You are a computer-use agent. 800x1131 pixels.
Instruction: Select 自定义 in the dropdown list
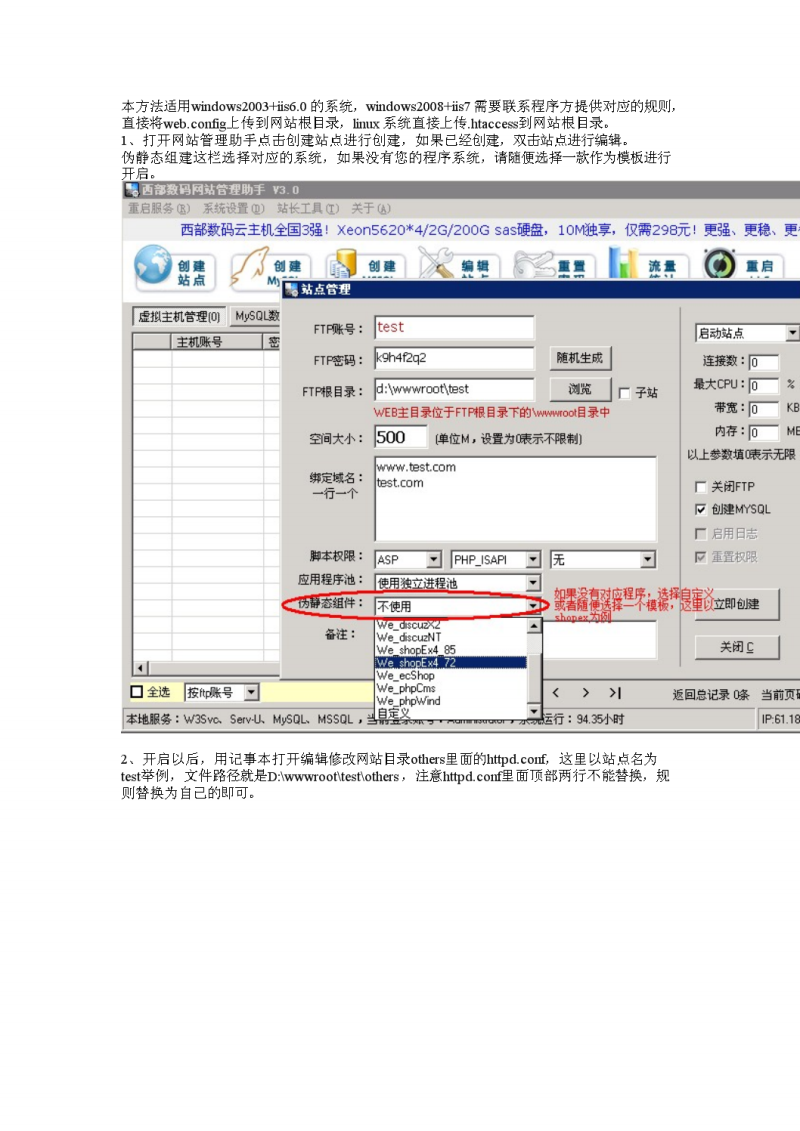pyautogui.click(x=452, y=713)
